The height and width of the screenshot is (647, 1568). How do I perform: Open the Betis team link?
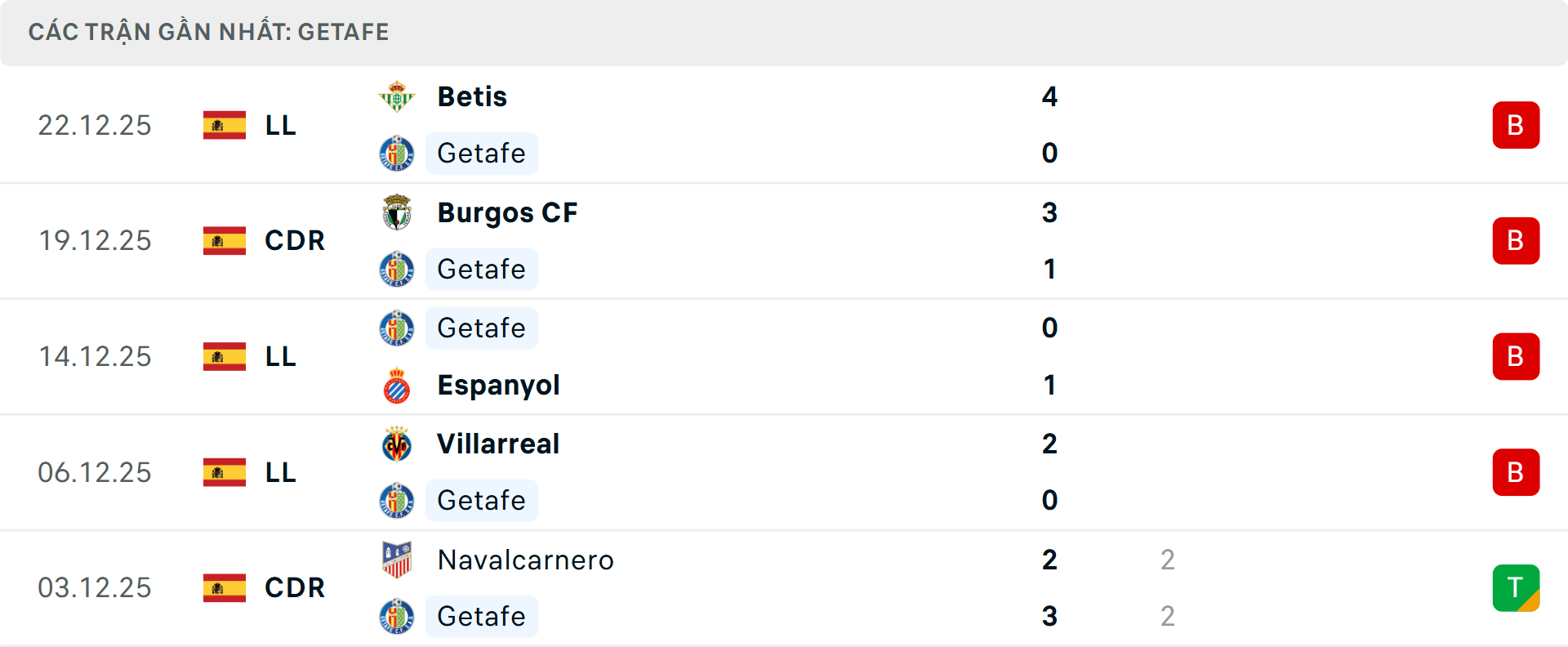(472, 96)
